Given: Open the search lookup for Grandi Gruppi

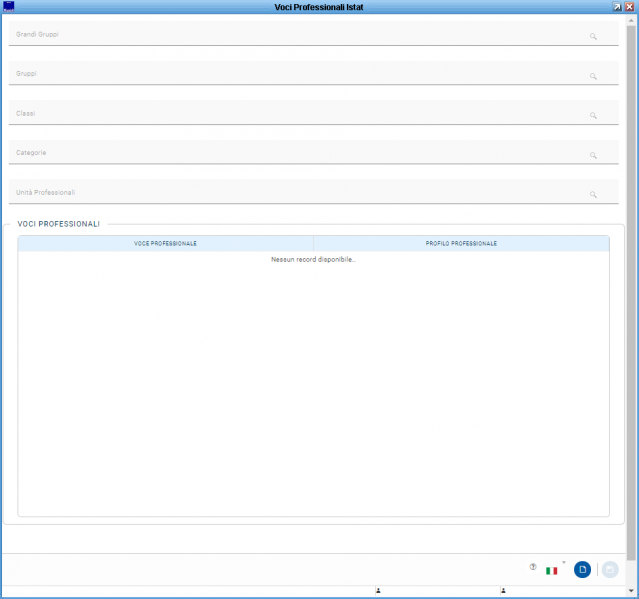Looking at the screenshot, I should click(x=593, y=37).
